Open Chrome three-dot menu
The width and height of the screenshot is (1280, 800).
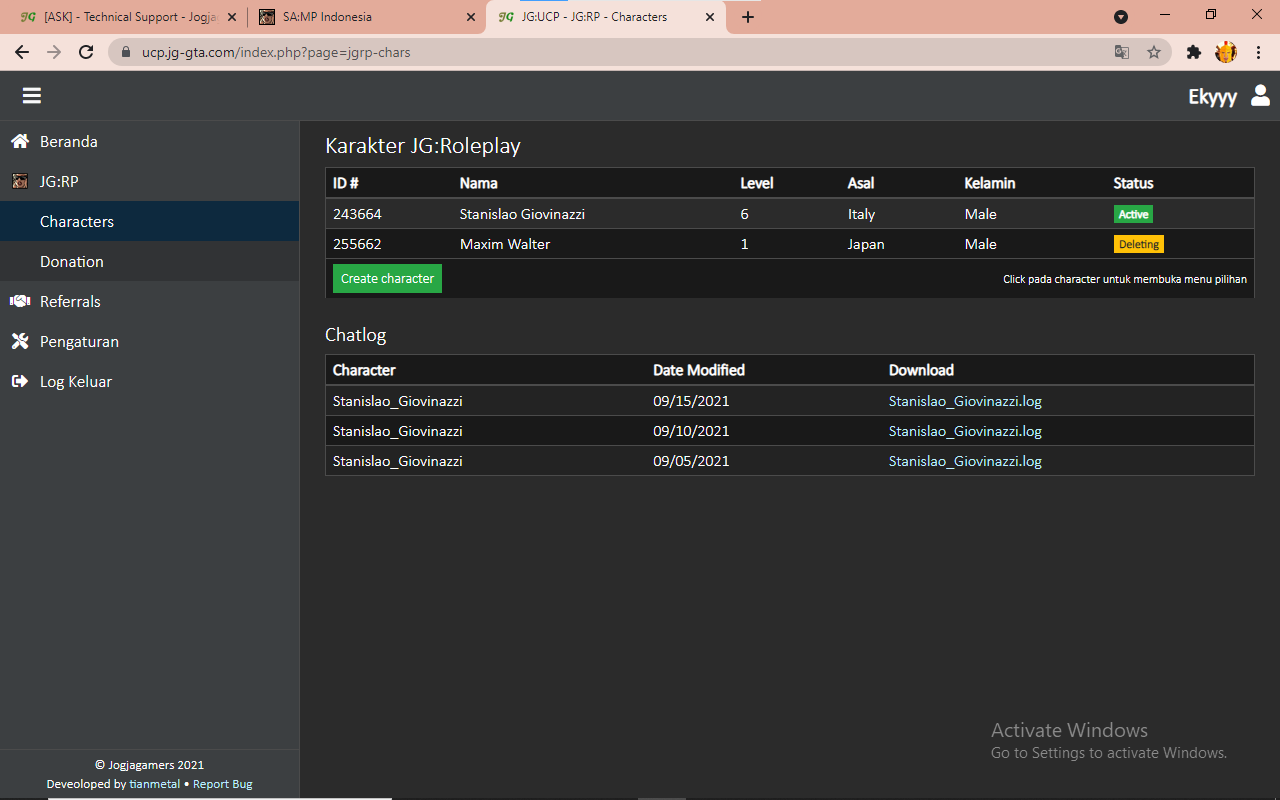click(x=1258, y=52)
